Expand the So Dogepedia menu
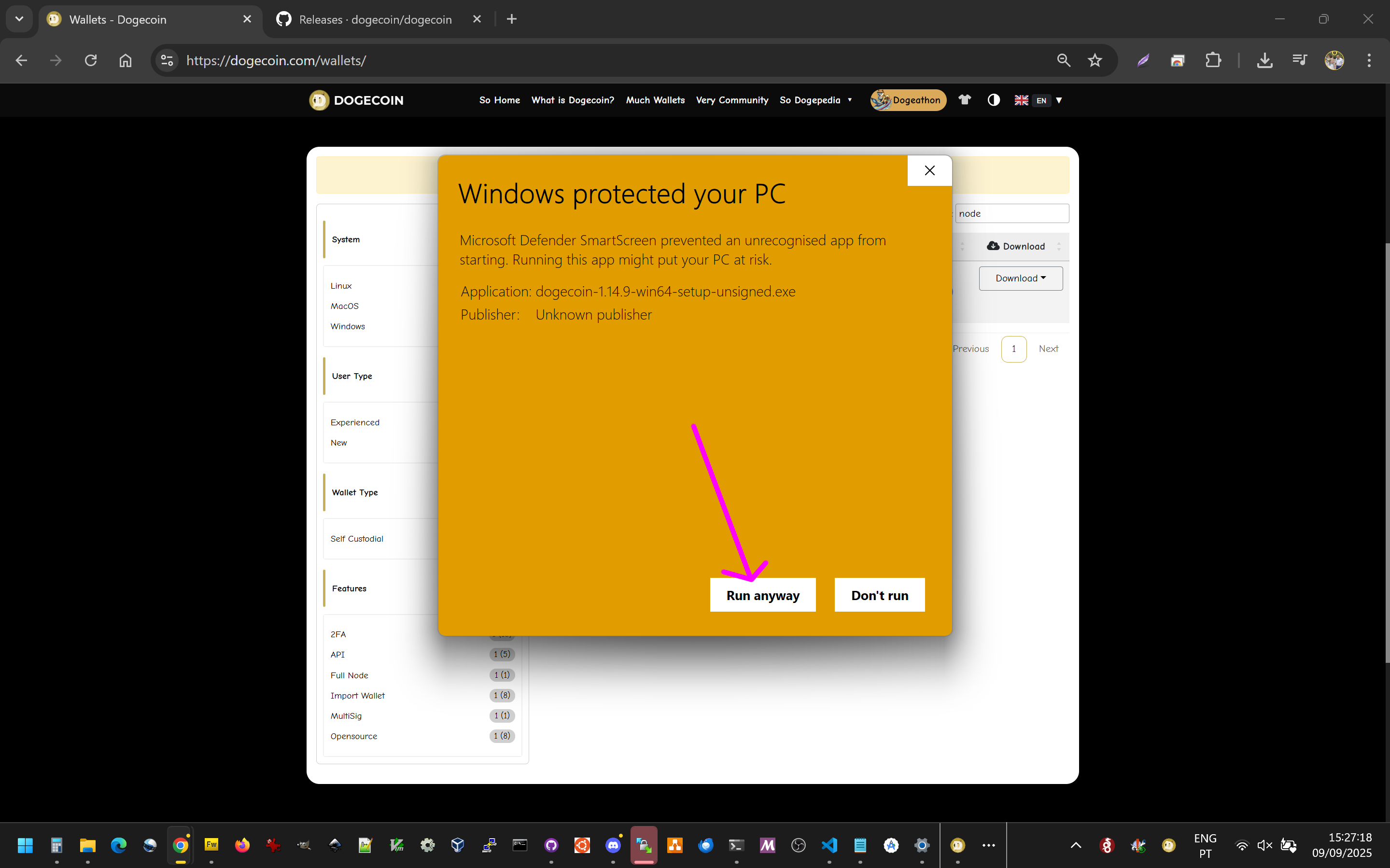Screen dimensions: 1390x868 click(x=815, y=100)
